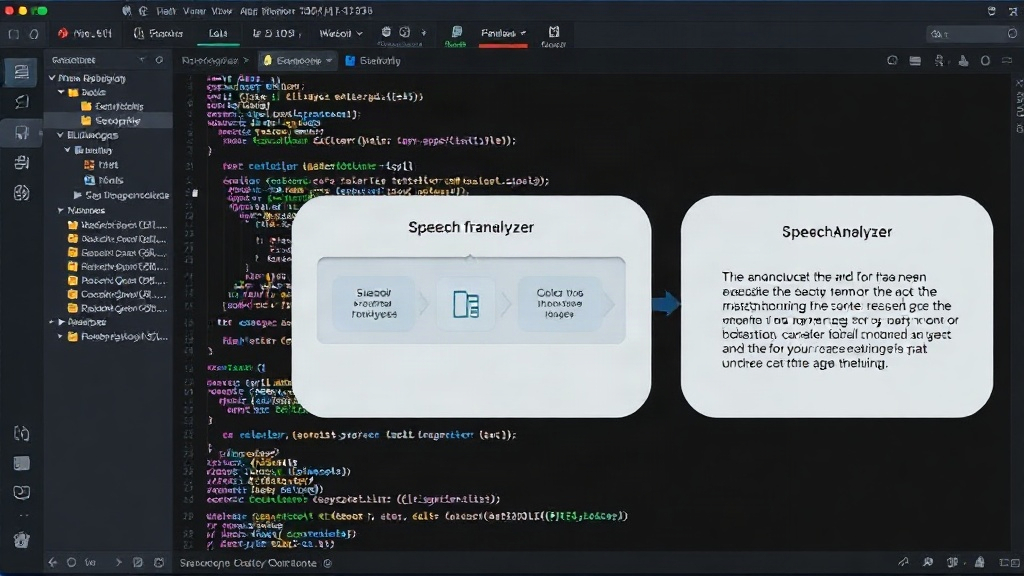Image resolution: width=1024 pixels, height=576 pixels.
Task: Select the highlighted third icon in left activity bar
Action: [21, 133]
